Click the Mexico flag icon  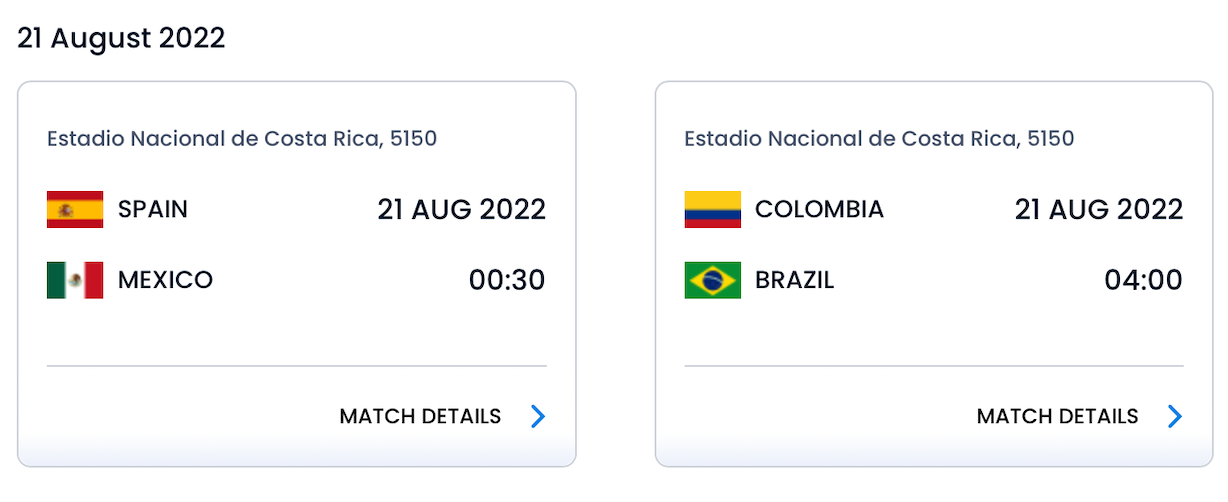click(75, 280)
